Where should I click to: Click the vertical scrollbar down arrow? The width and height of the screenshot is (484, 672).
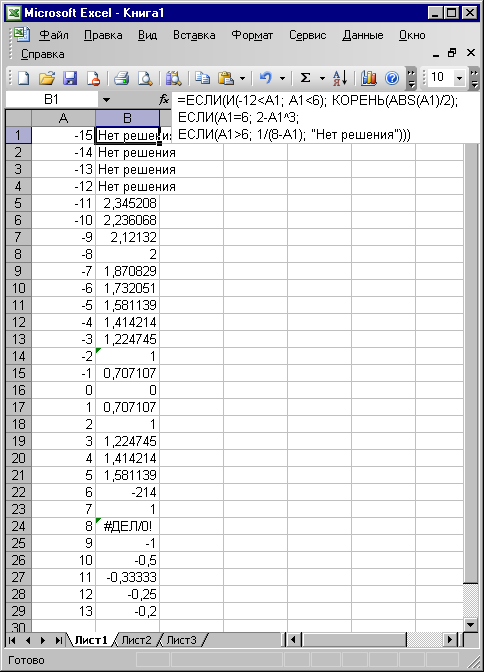pyautogui.click(x=471, y=624)
